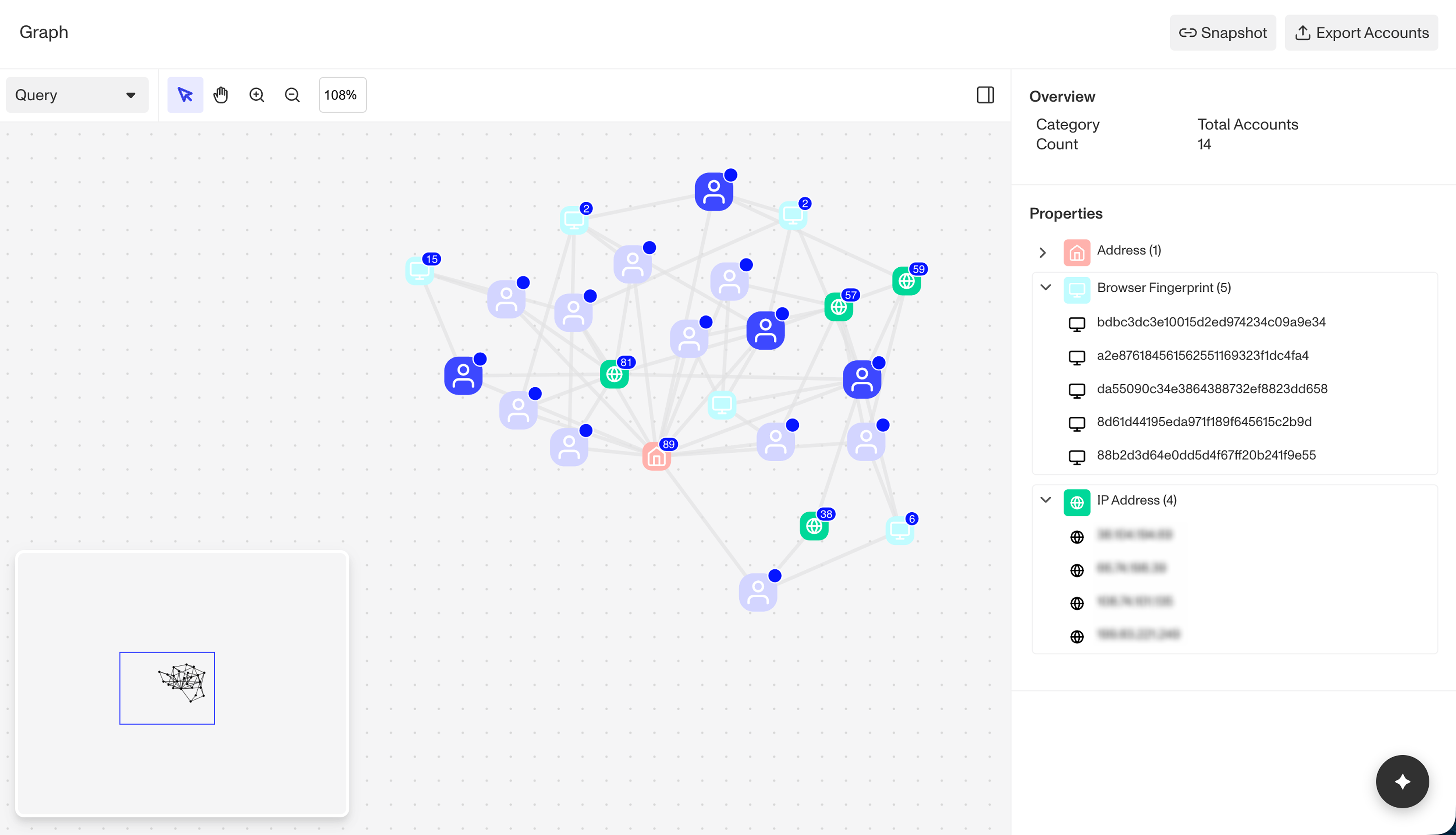Viewport: 1456px width, 835px height.
Task: Select the IP node with badge 57
Action: (839, 307)
